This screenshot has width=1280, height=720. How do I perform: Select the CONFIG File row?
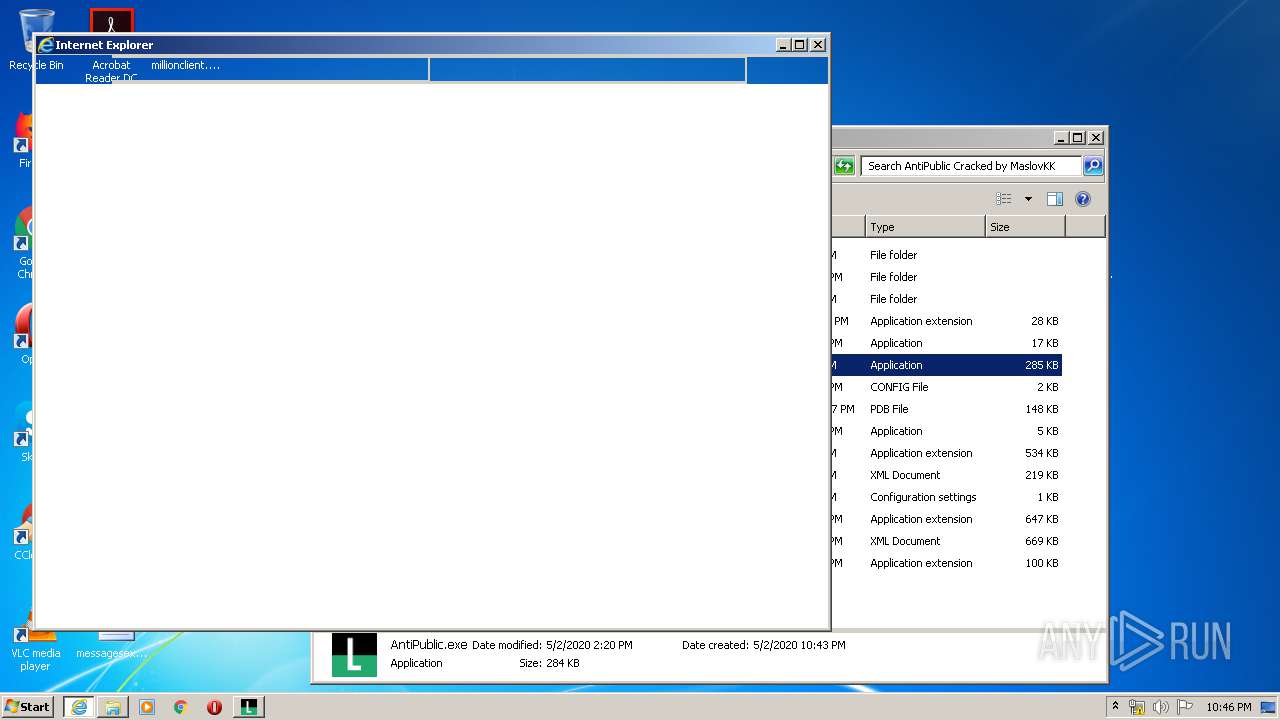pyautogui.click(x=946, y=387)
